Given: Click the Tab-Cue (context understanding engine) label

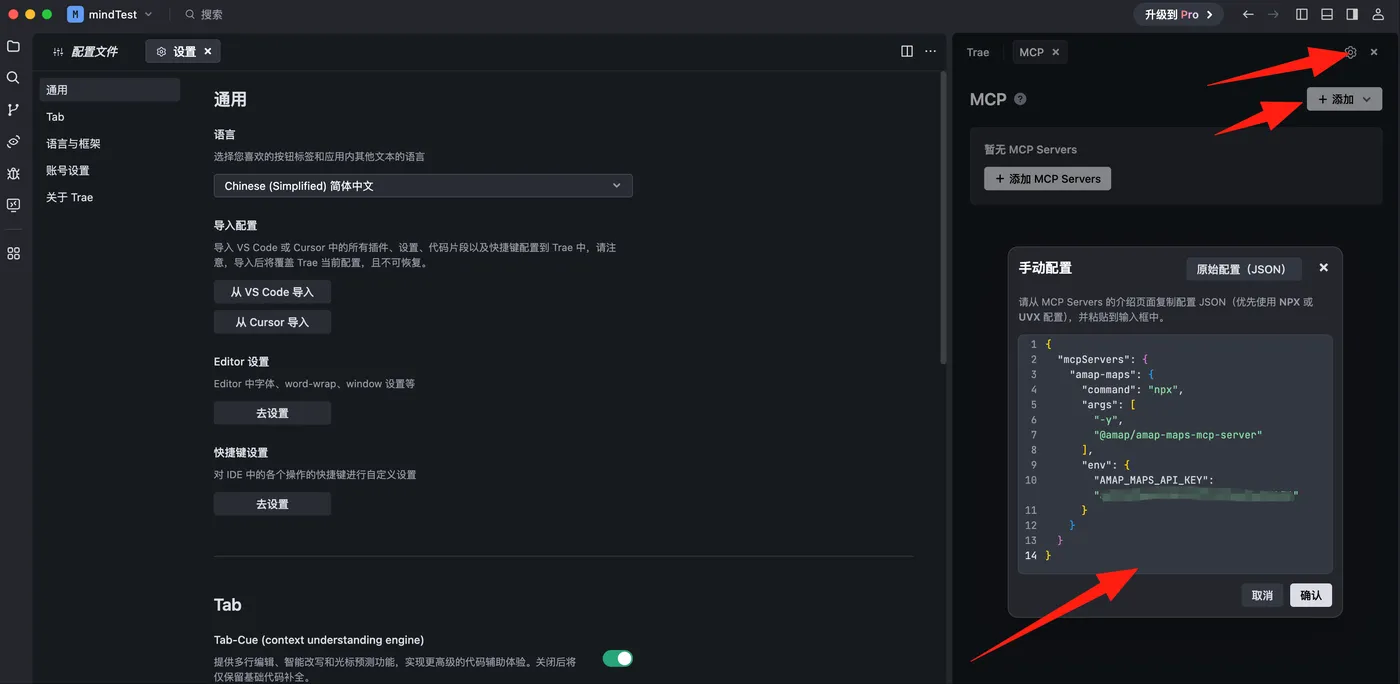Looking at the screenshot, I should 319,640.
